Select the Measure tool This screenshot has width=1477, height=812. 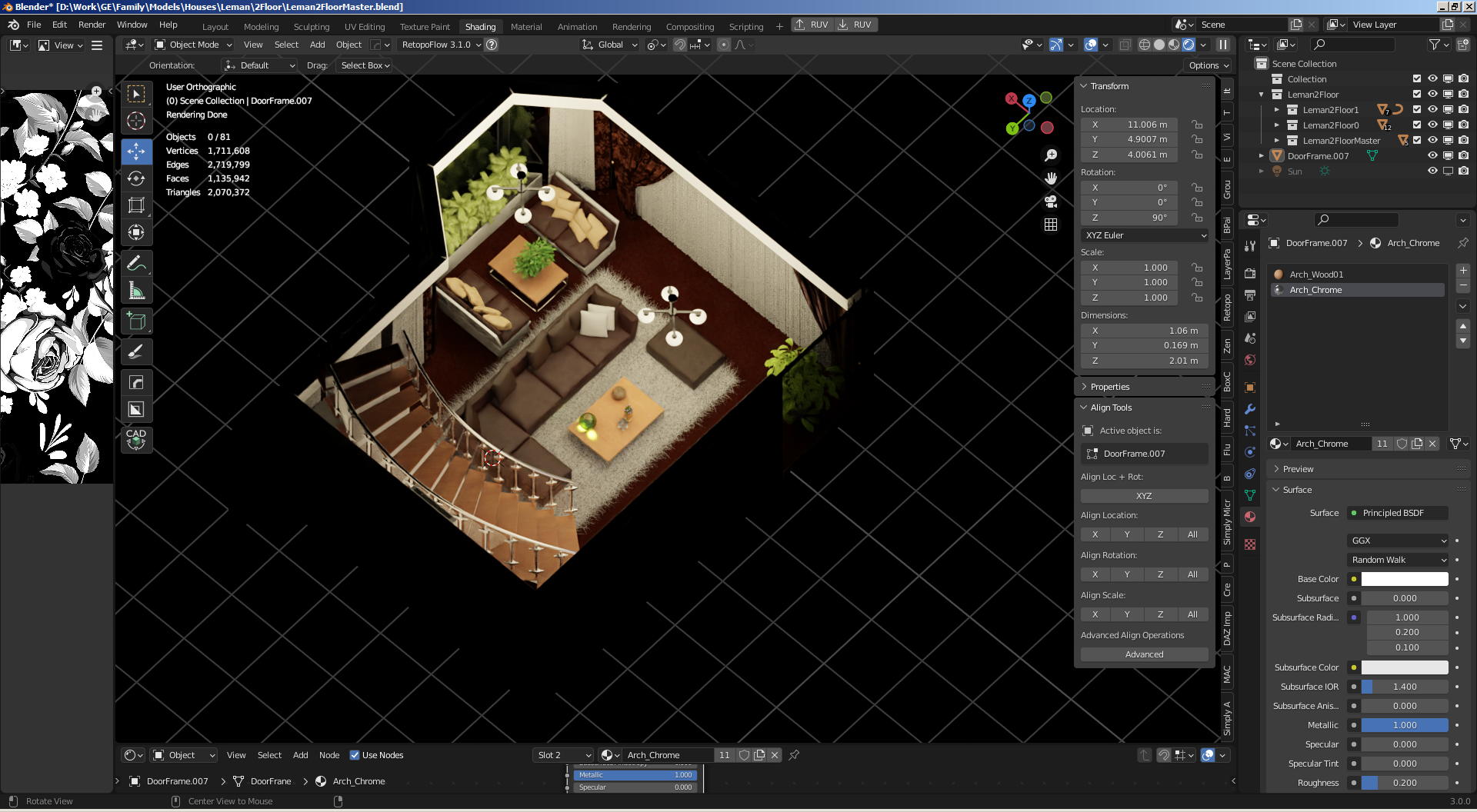[x=136, y=291]
